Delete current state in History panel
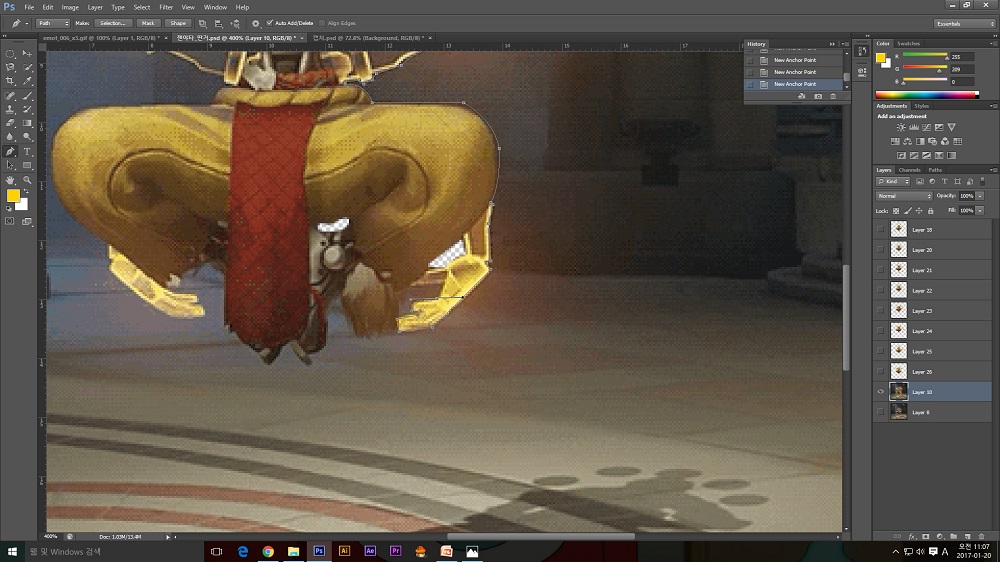The width and height of the screenshot is (1000, 562). [x=833, y=96]
